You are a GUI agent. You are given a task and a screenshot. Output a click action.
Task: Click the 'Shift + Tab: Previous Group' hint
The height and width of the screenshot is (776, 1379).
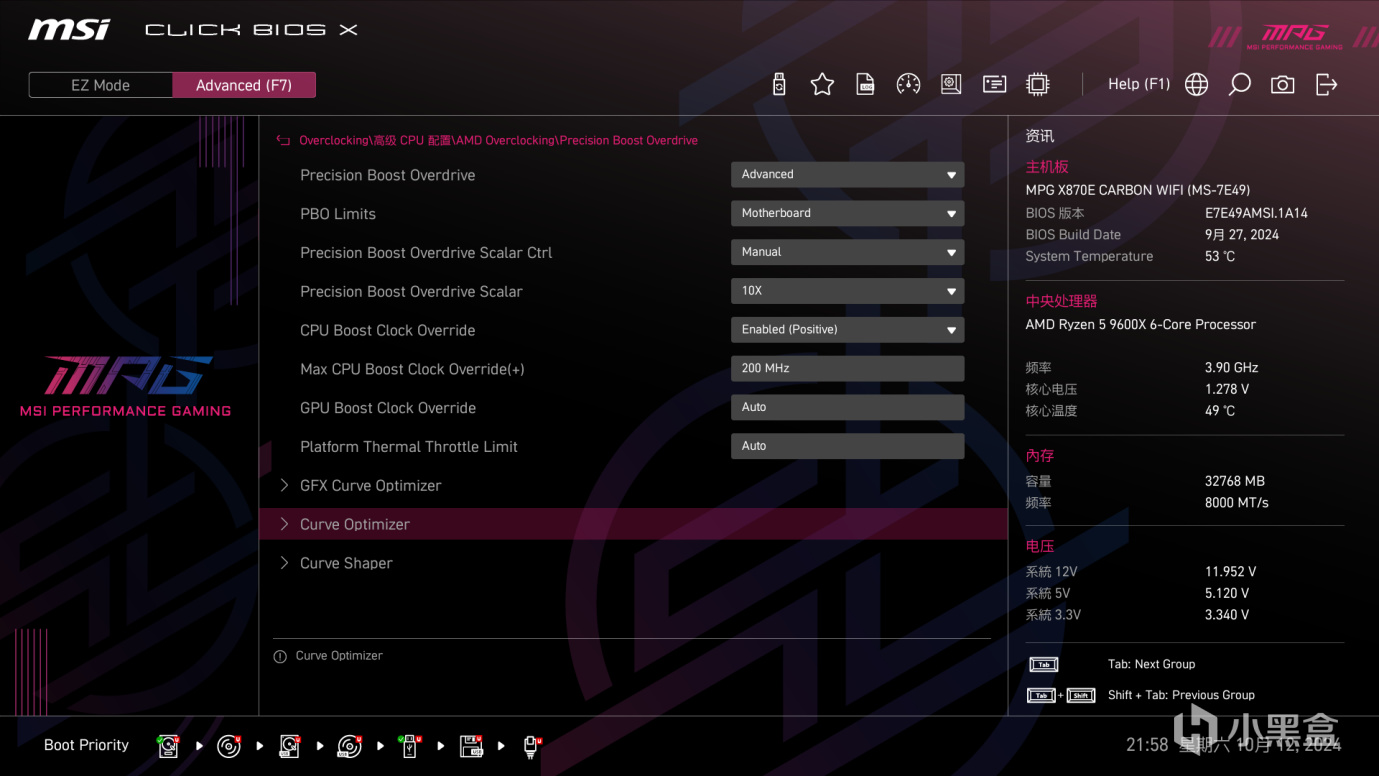(1181, 695)
